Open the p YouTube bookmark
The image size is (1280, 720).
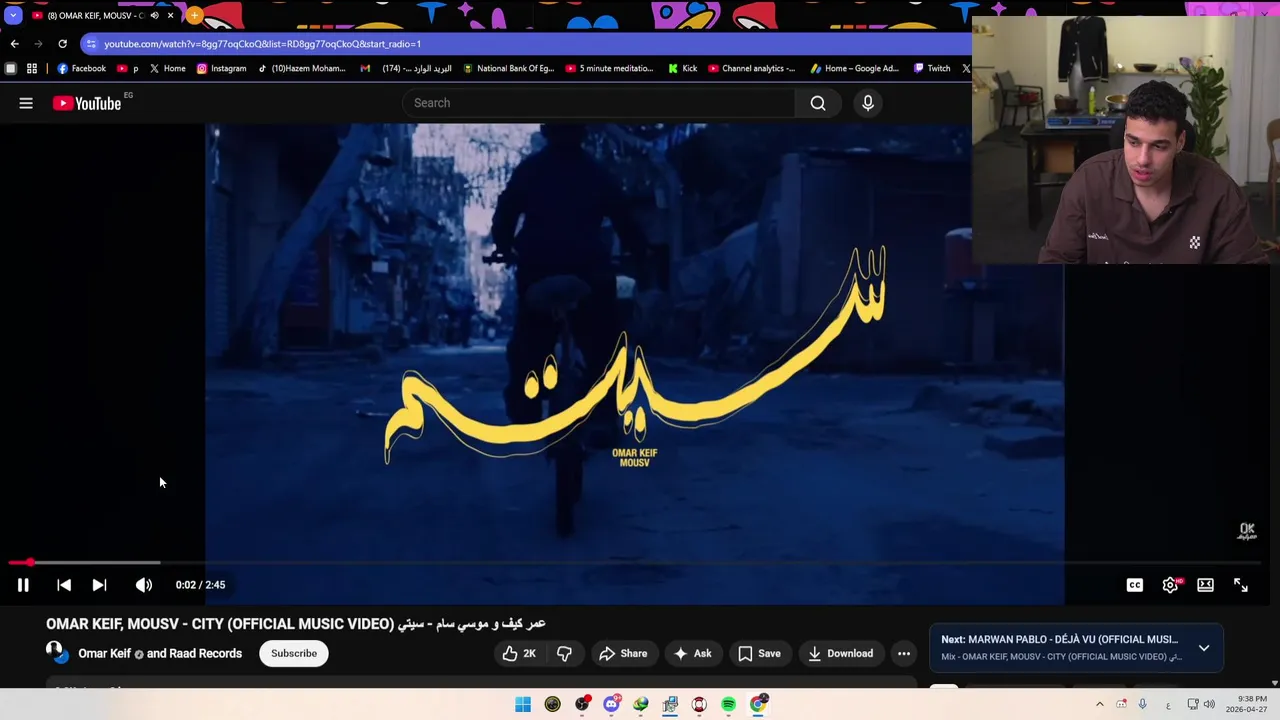[128, 69]
